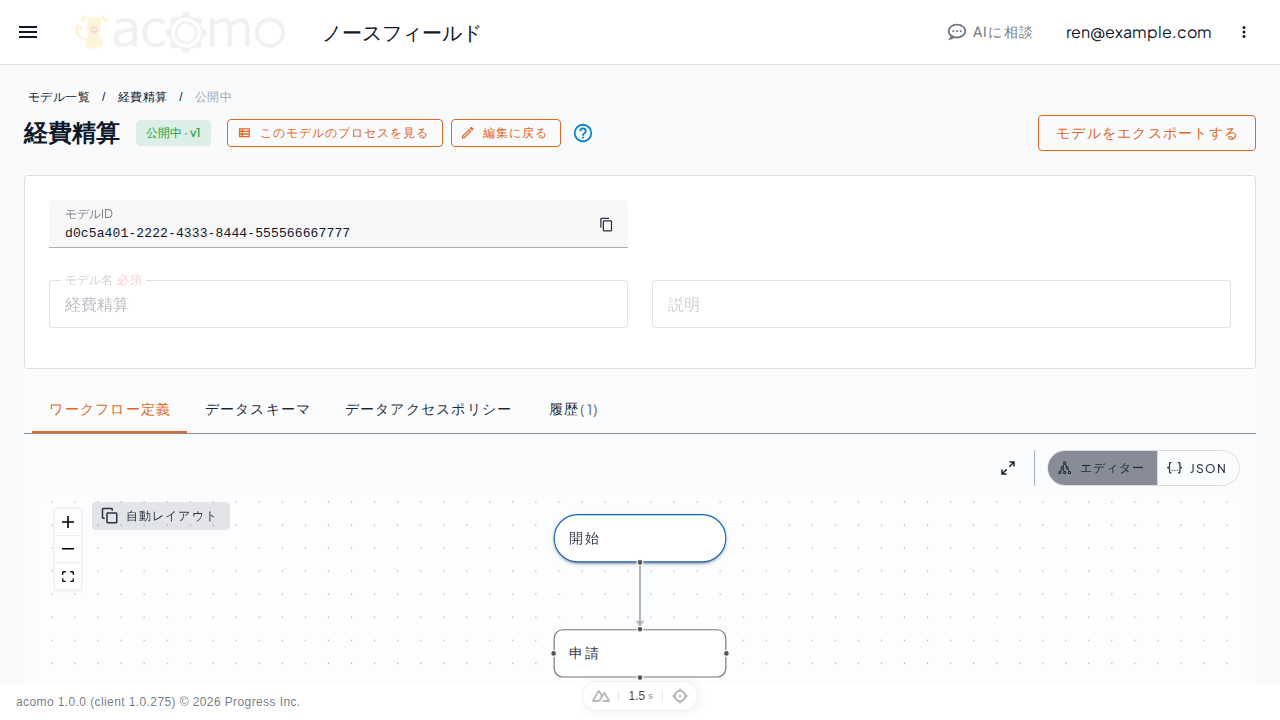Open the vertical three-dot options menu

(x=1244, y=32)
